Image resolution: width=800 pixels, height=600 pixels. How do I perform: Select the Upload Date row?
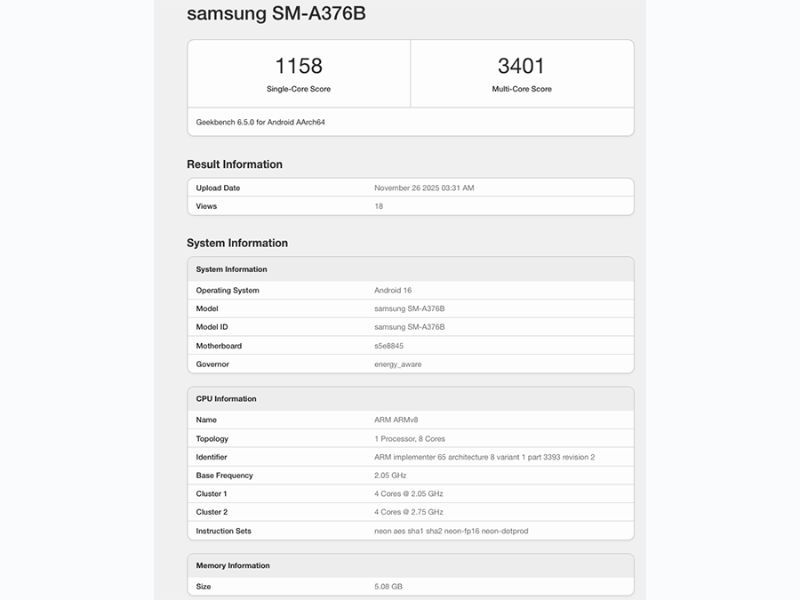408,187
